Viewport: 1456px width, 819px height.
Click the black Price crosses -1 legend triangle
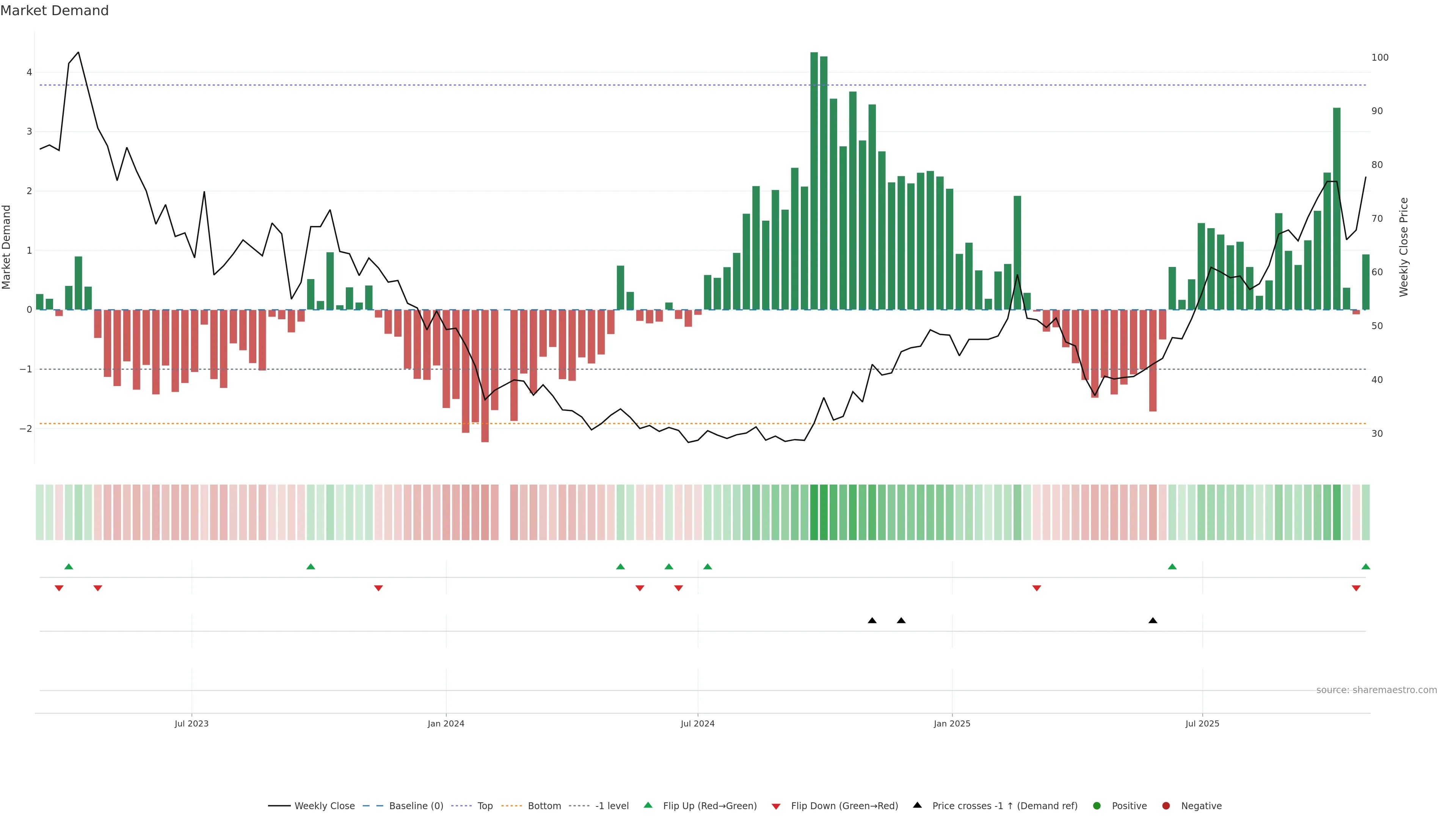pyautogui.click(x=917, y=805)
